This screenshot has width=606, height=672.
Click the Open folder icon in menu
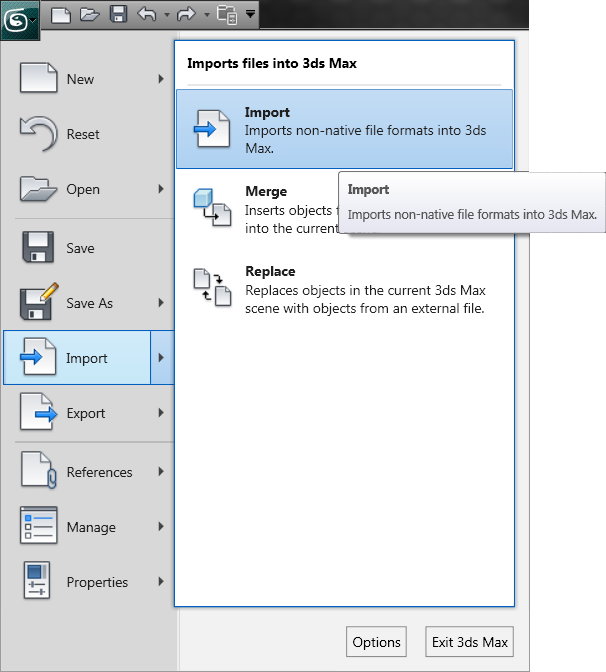pyautogui.click(x=39, y=189)
